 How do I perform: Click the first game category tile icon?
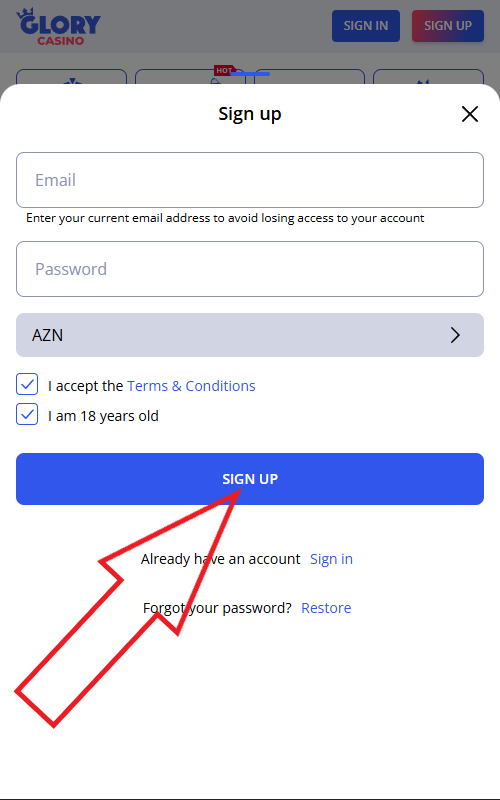tap(71, 80)
